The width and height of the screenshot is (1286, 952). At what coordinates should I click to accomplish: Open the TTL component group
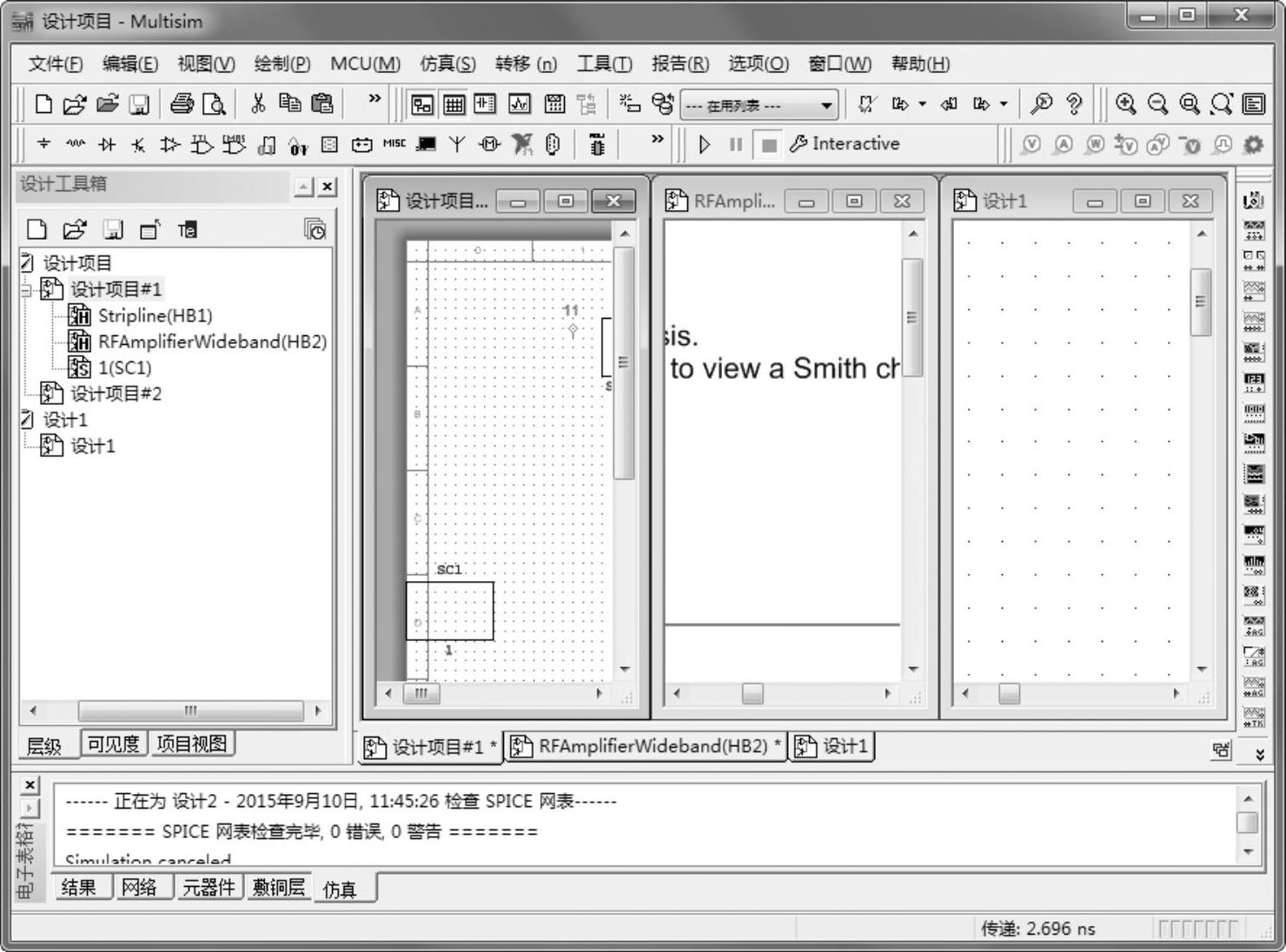pyautogui.click(x=202, y=144)
